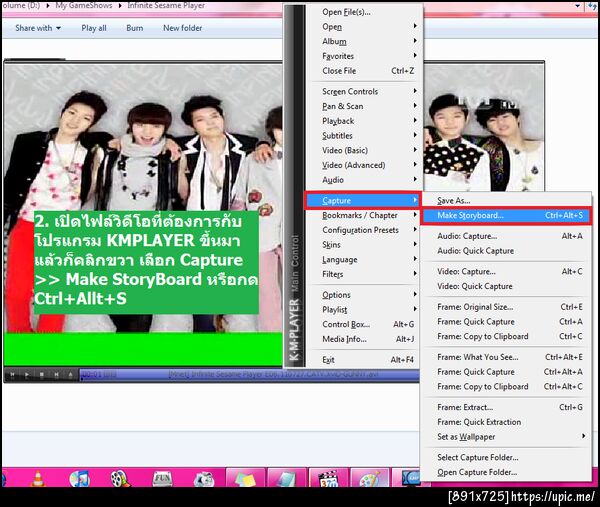Click My GameShows in Explorer address path
Viewport: 600px width, 507px height.
click(84, 5)
